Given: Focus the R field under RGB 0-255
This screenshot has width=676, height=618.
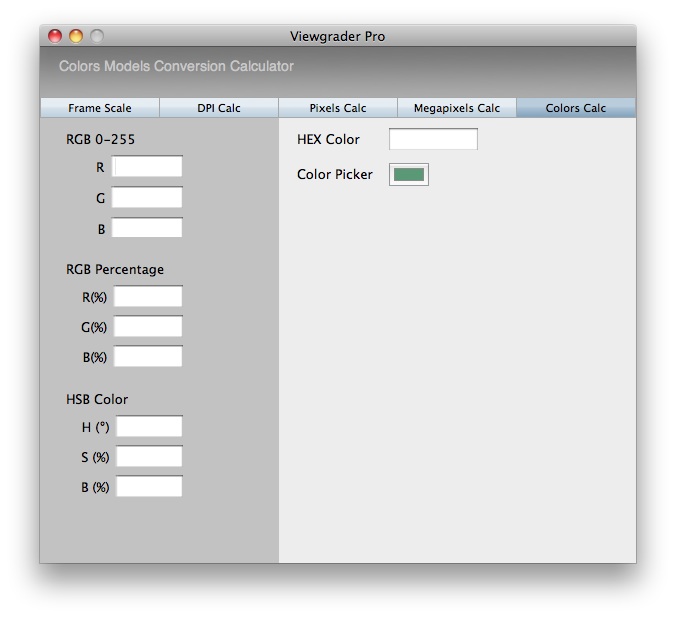Looking at the screenshot, I should 147,166.
